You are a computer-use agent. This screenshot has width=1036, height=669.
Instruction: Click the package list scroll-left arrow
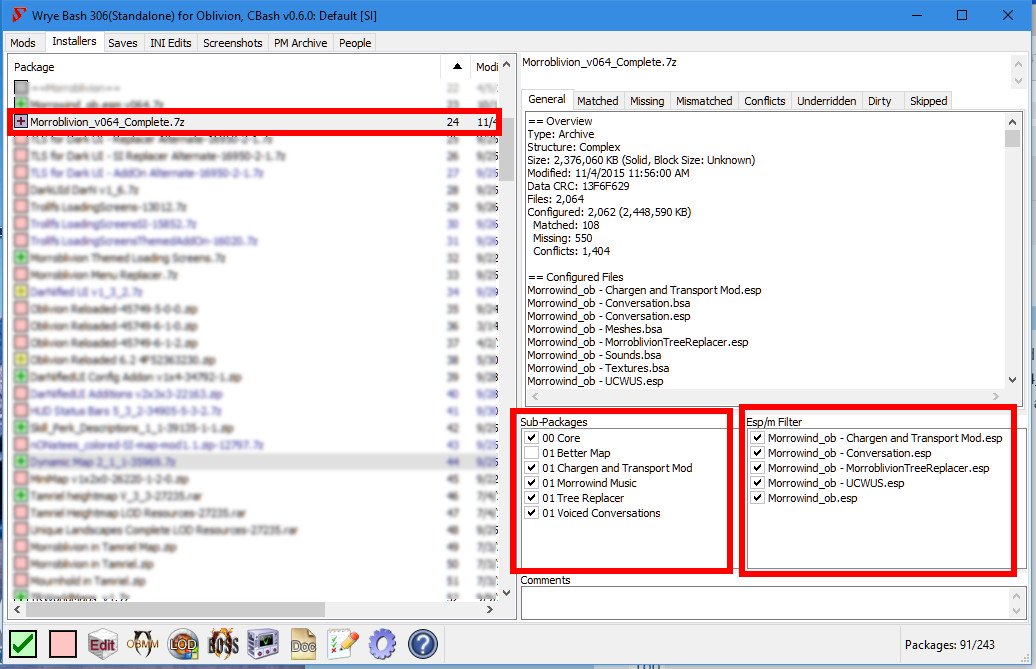point(18,609)
